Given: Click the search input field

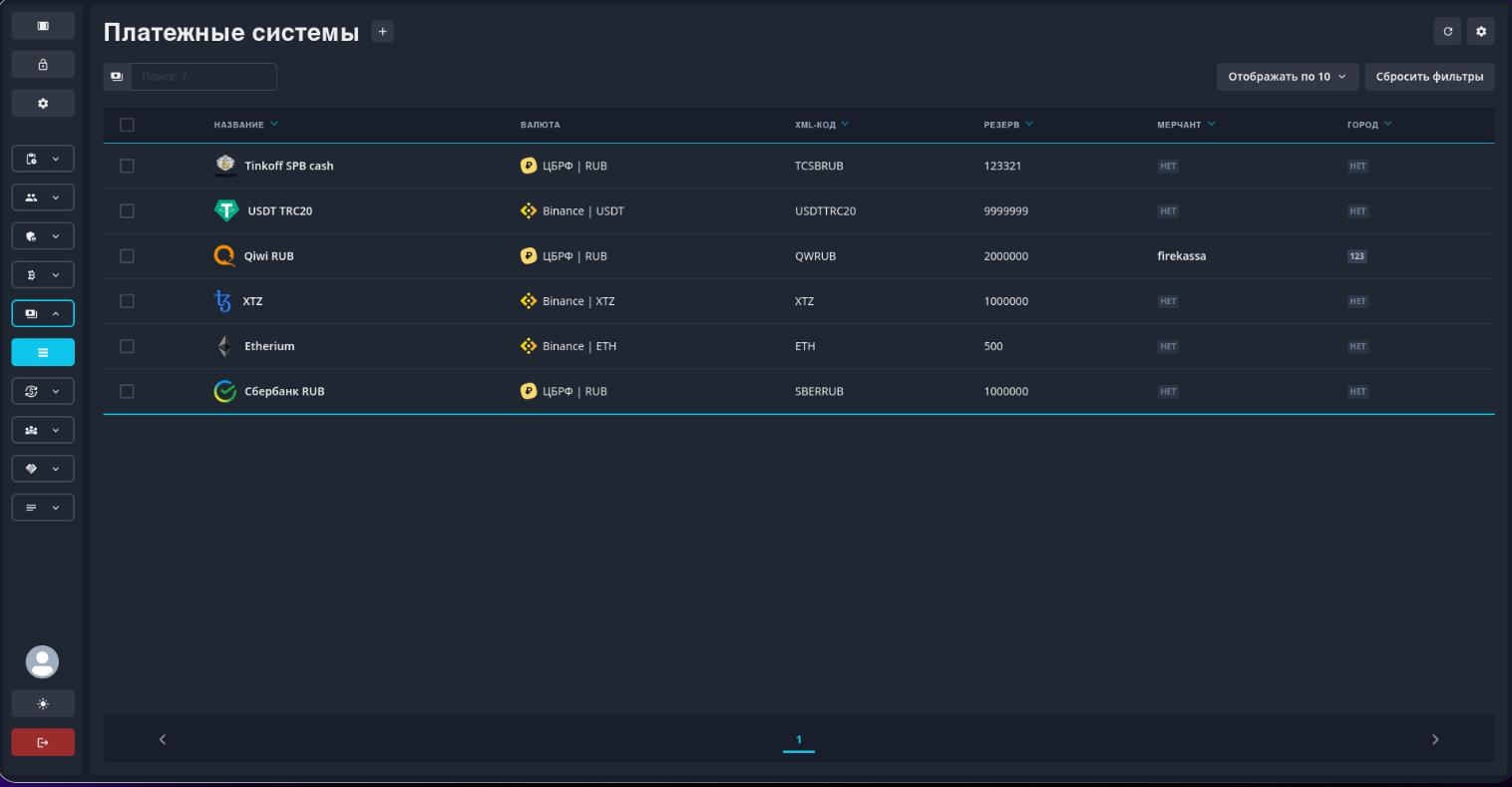Looking at the screenshot, I should click(x=203, y=77).
